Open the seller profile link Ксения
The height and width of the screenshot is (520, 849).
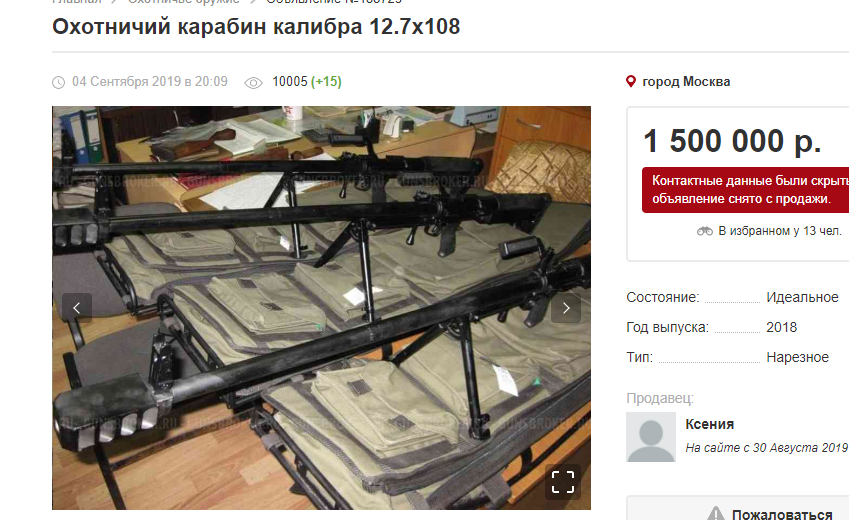click(x=709, y=424)
